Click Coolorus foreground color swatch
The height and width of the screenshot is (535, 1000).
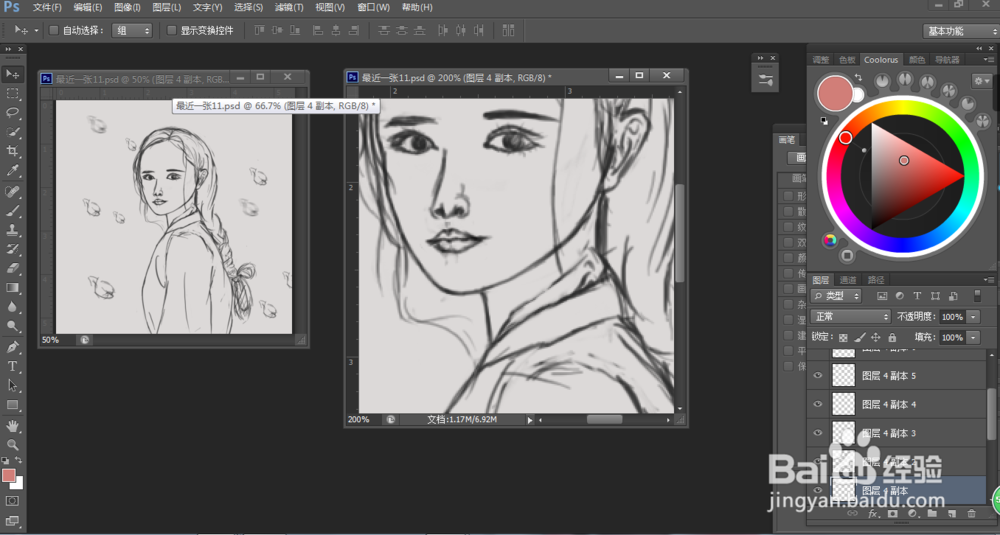[x=835, y=93]
